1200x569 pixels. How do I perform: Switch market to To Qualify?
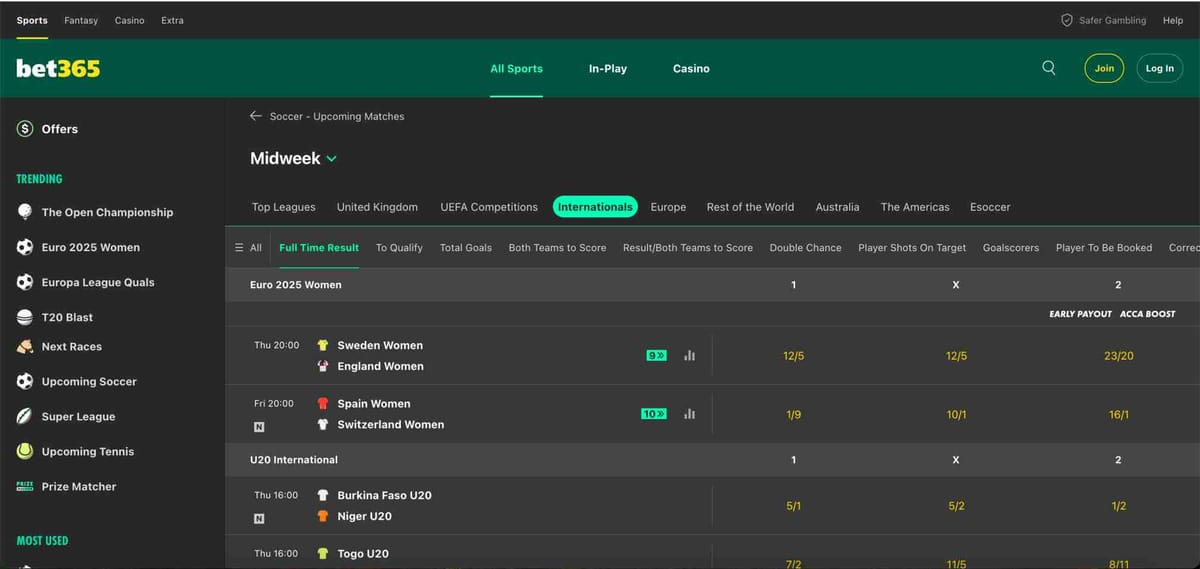[x=399, y=248]
